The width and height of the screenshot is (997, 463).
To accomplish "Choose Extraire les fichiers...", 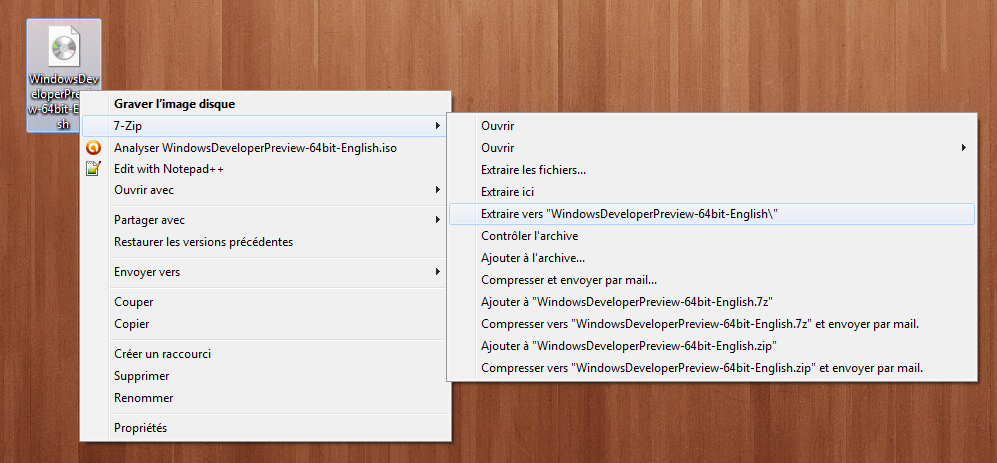I will click(x=533, y=170).
